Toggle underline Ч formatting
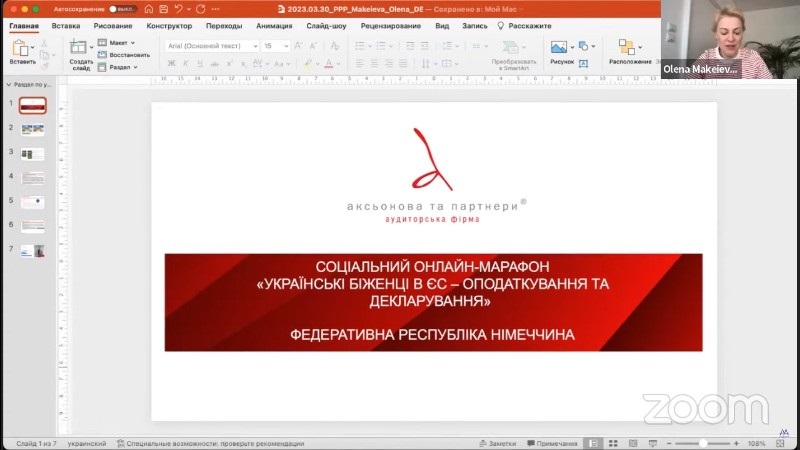800x450 pixels. [200, 64]
